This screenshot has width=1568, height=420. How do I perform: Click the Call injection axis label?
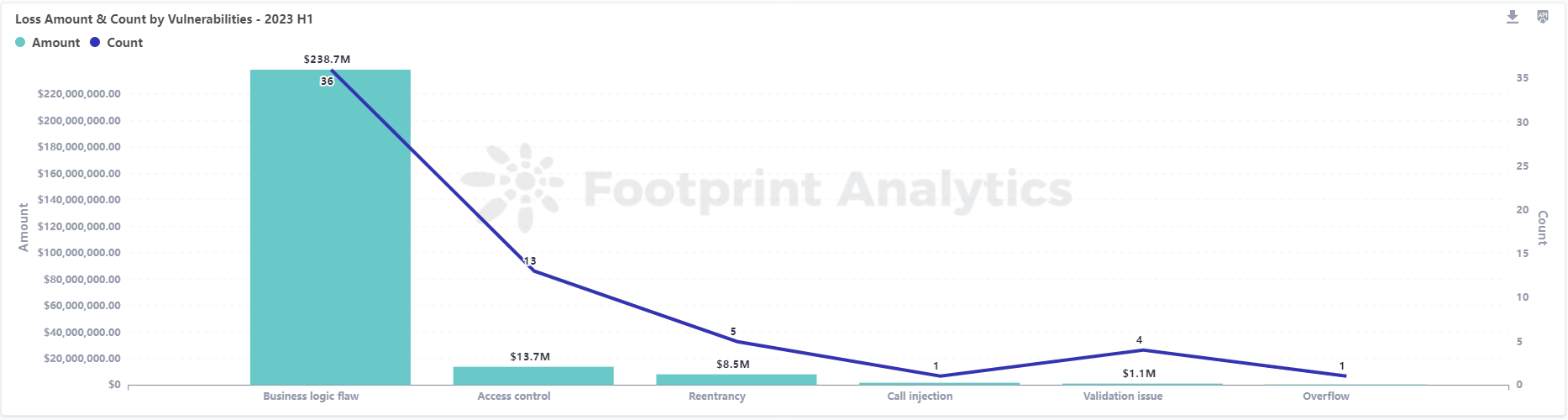click(x=920, y=396)
